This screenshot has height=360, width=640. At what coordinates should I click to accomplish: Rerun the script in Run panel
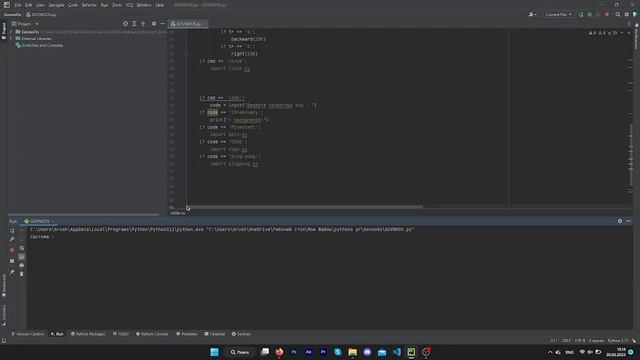point(12,231)
